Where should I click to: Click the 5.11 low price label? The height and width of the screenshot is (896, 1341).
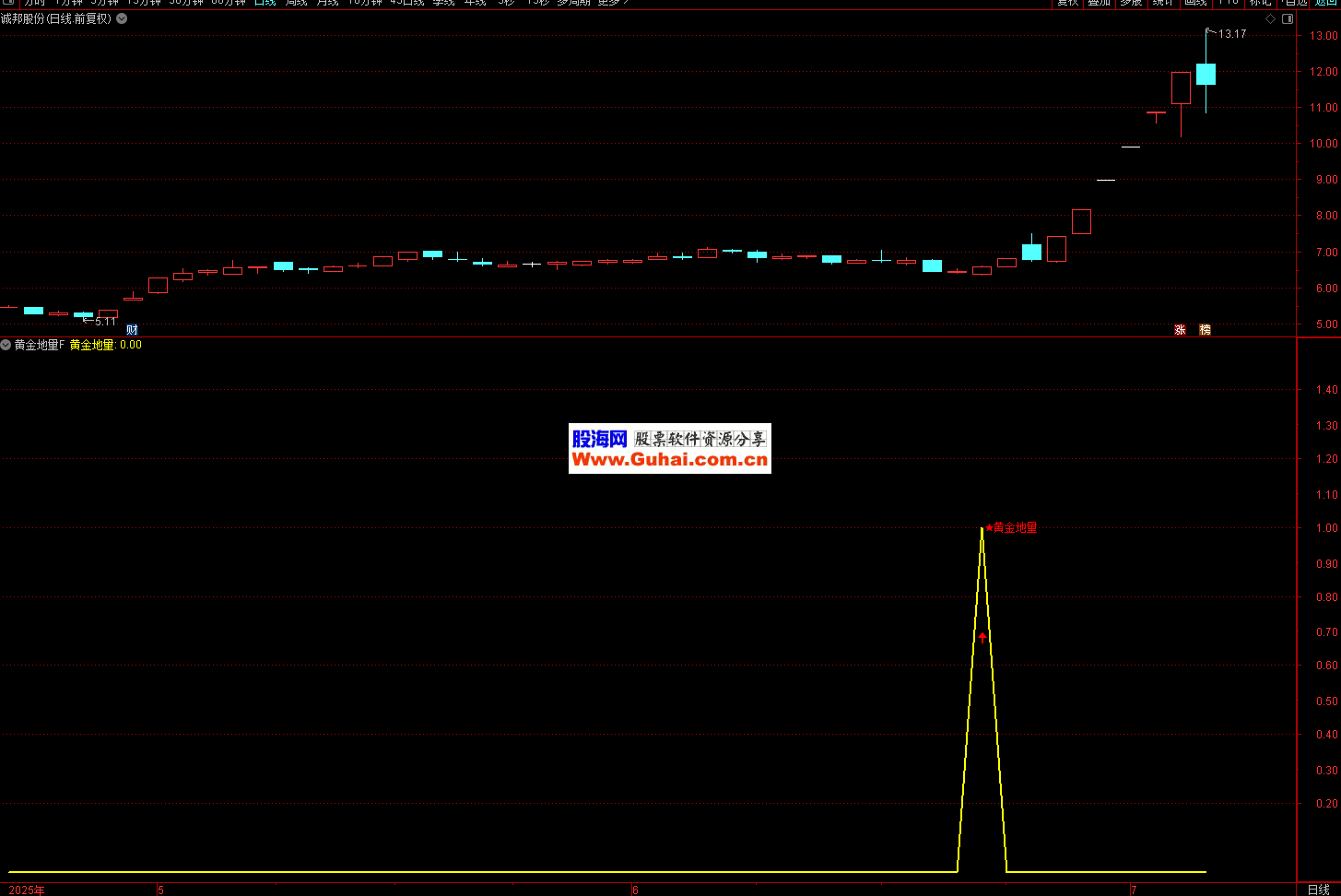pyautogui.click(x=106, y=322)
